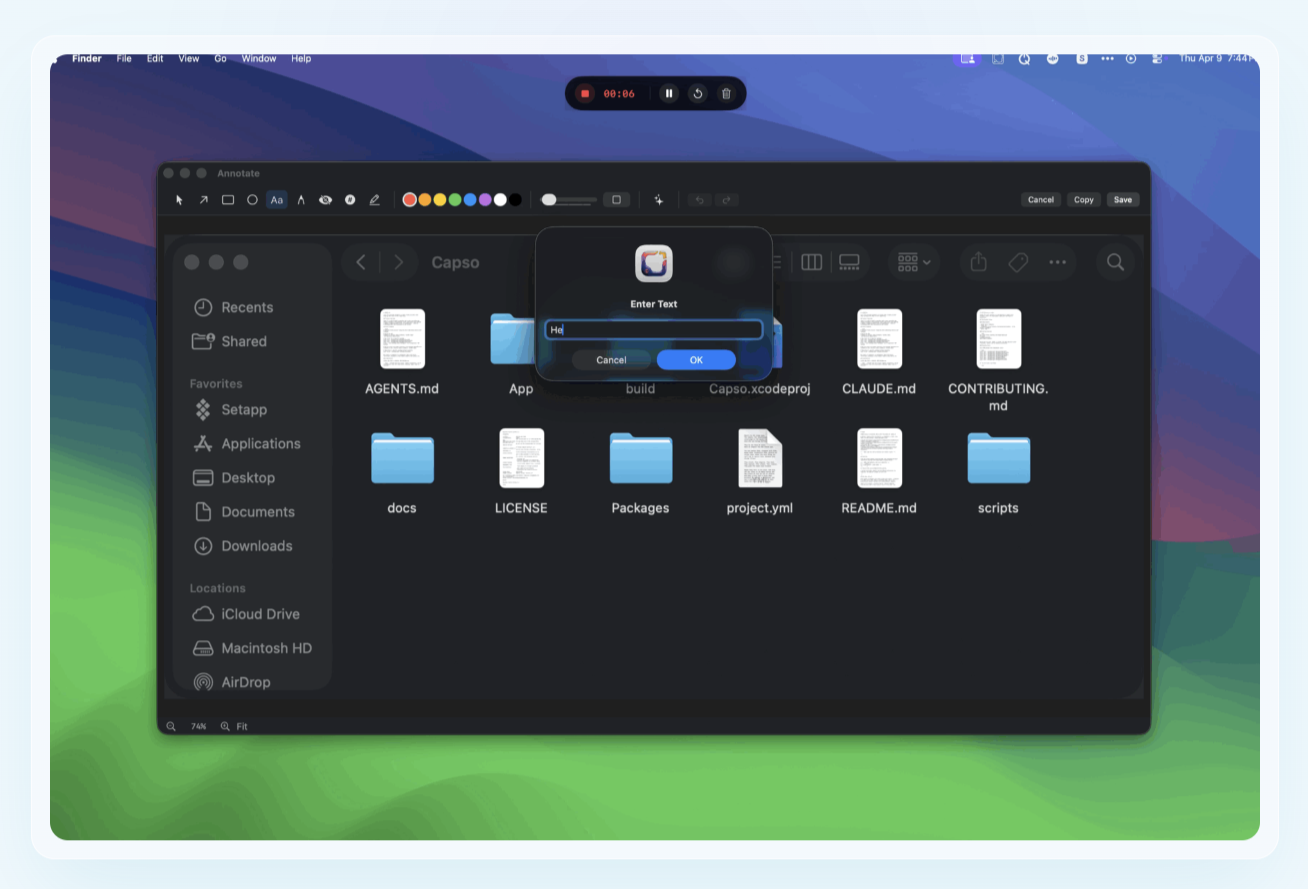Cancel the Enter Text dialog

(x=611, y=360)
